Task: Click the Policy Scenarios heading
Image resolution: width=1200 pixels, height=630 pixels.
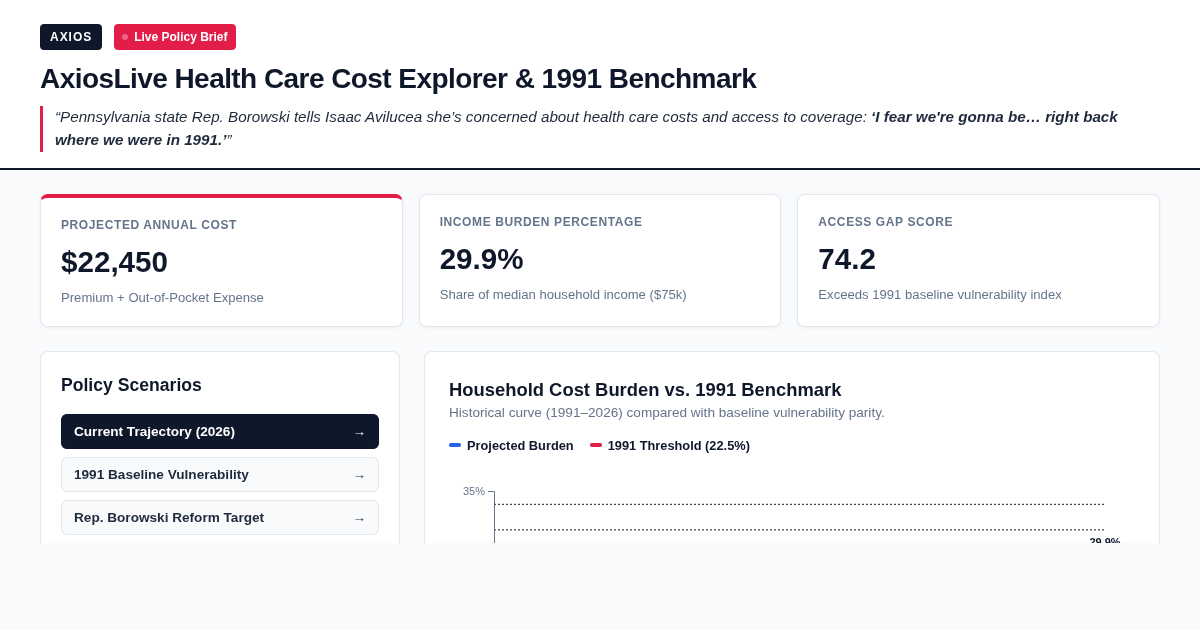Action: click(131, 385)
